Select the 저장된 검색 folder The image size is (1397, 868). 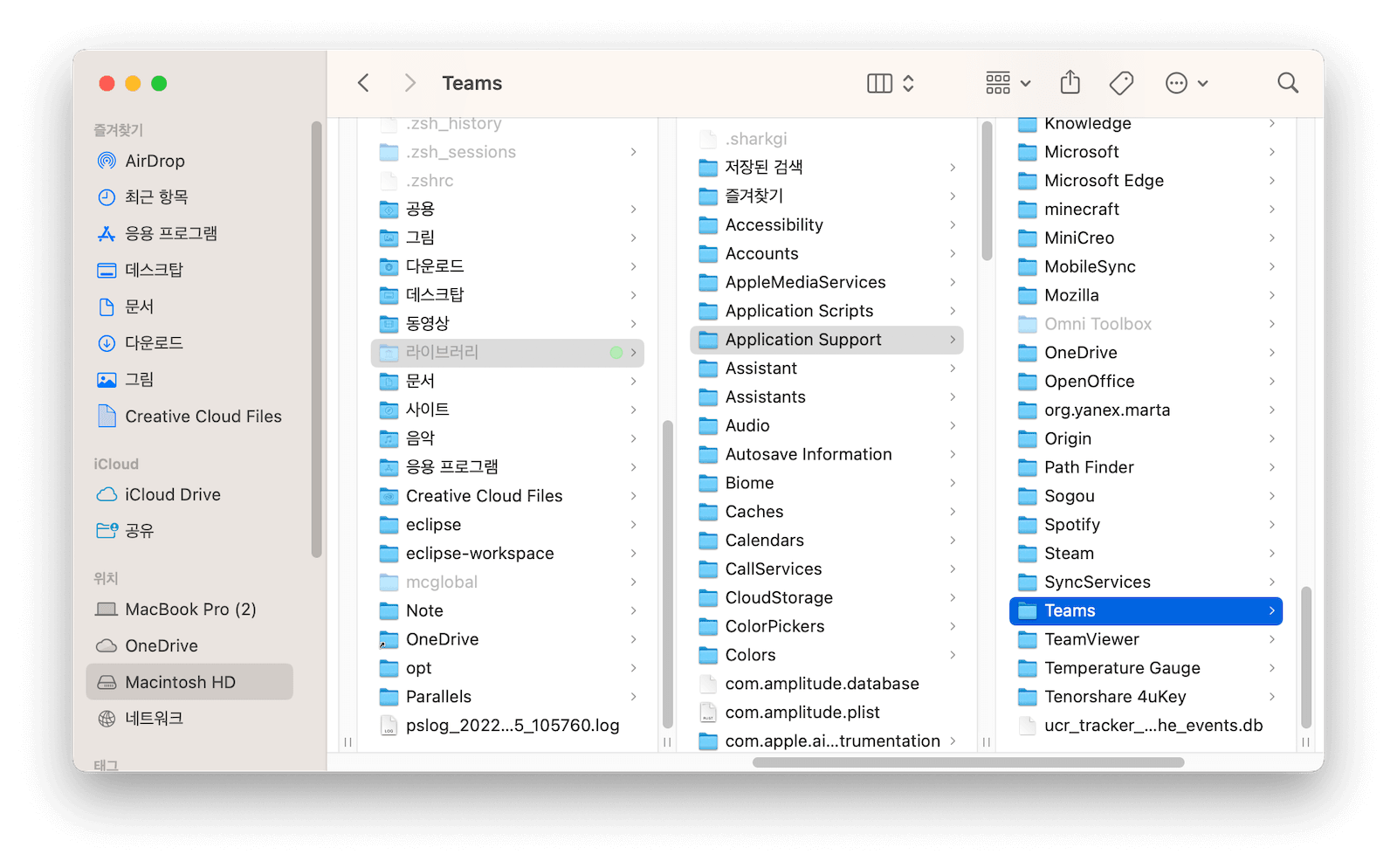coord(826,167)
